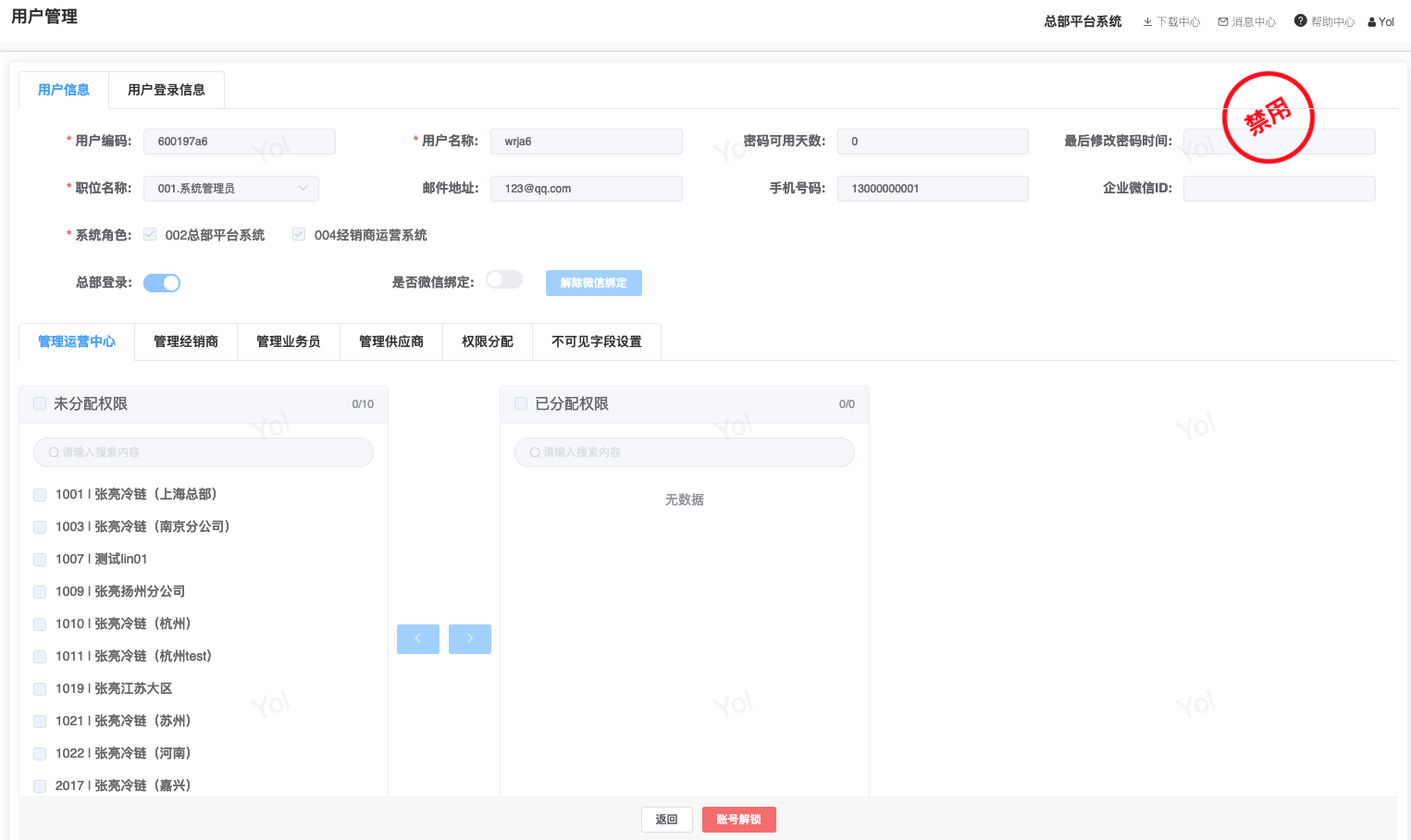Click search icon in unassigned permissions box
1411x840 pixels.
point(54,452)
